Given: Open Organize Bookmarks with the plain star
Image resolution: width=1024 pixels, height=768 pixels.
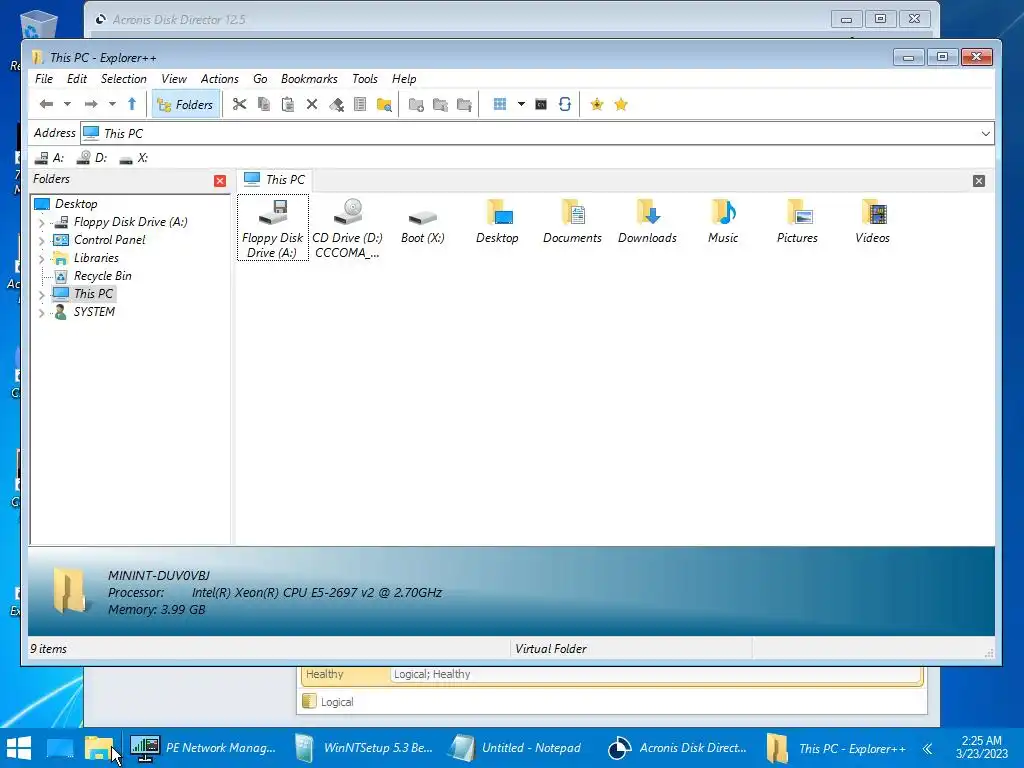Looking at the screenshot, I should [621, 104].
